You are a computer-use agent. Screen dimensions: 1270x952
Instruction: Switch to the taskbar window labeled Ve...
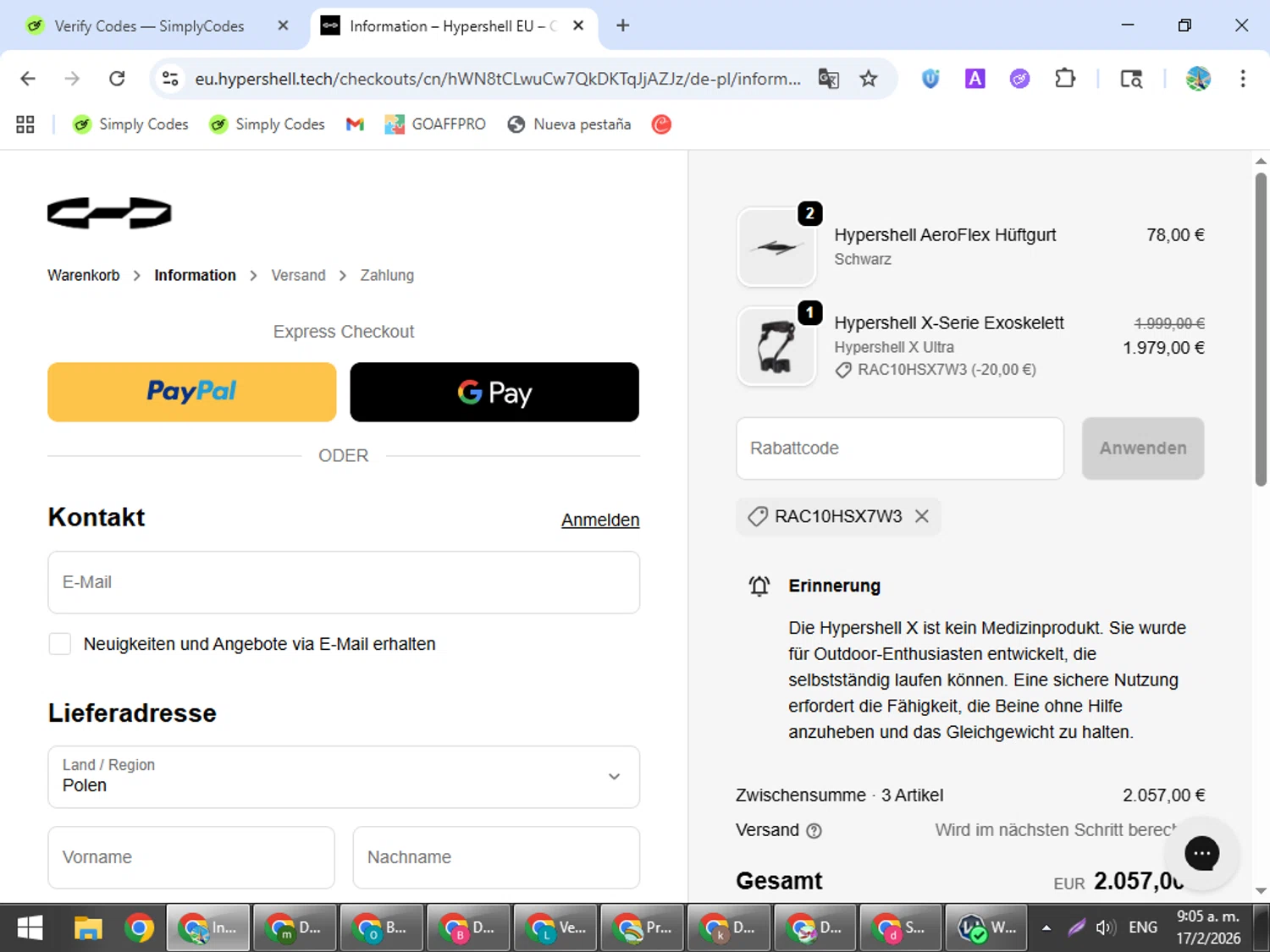[555, 928]
